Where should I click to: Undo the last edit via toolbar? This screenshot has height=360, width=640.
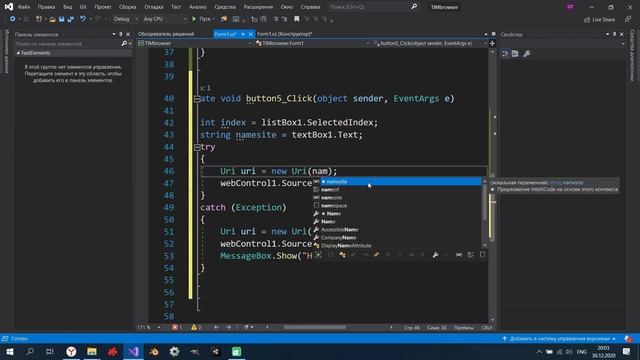click(x=83, y=19)
